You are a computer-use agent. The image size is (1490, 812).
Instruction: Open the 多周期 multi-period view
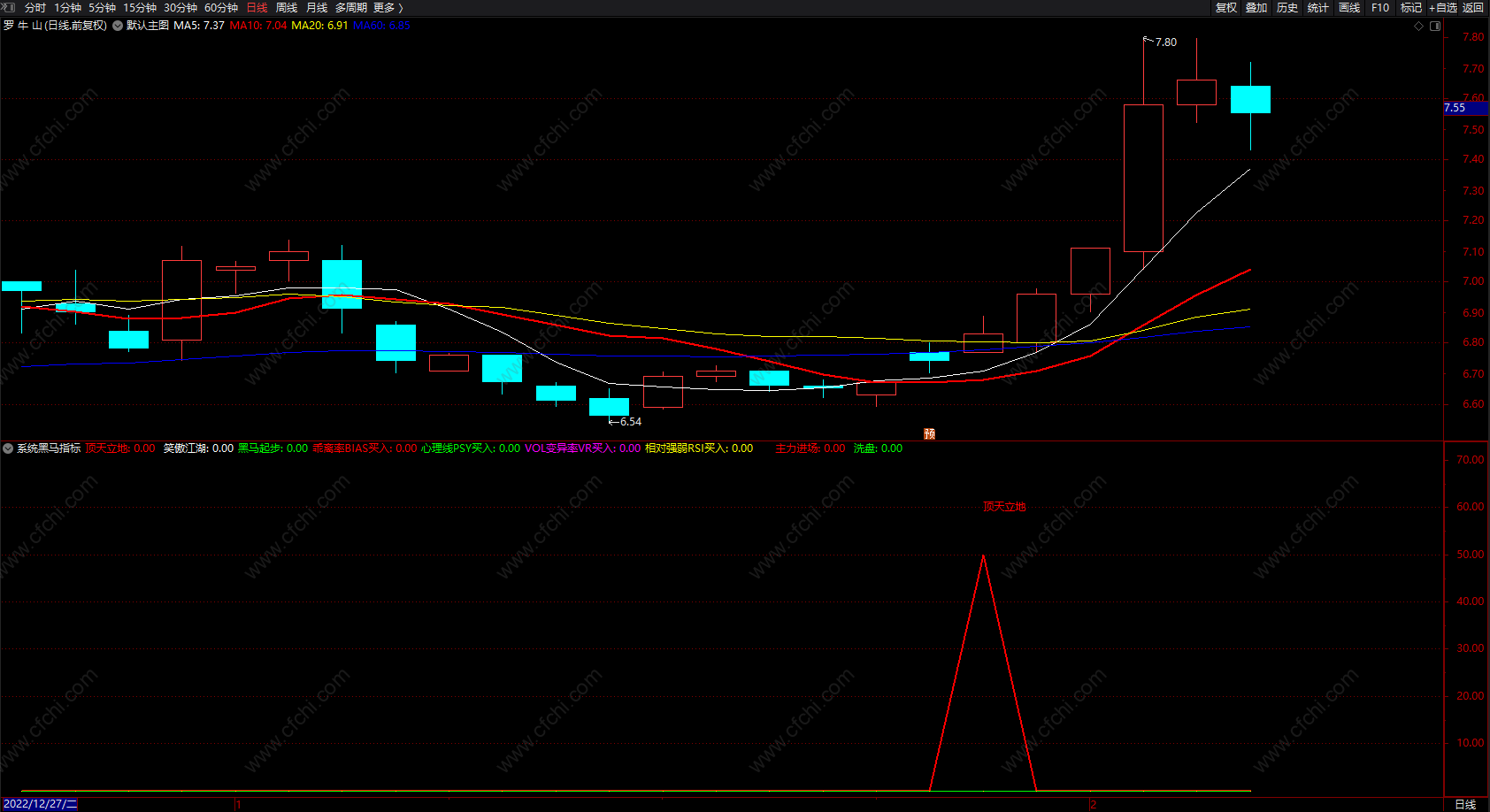point(351,8)
